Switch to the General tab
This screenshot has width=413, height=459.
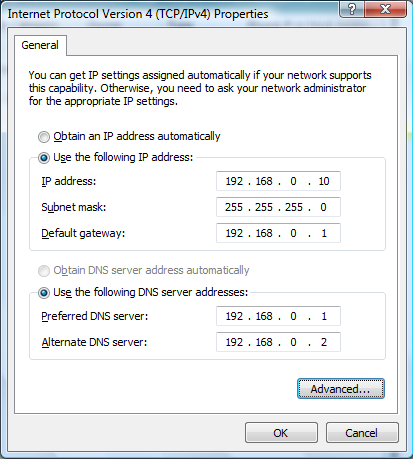coord(40,45)
